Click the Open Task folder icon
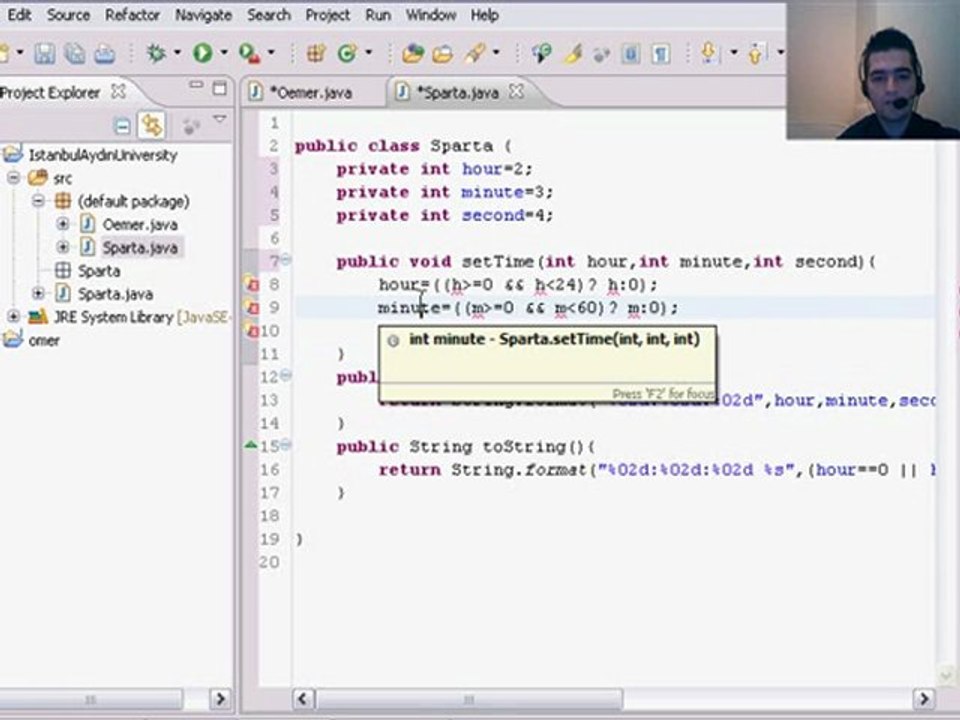The width and height of the screenshot is (960, 720). point(443,54)
